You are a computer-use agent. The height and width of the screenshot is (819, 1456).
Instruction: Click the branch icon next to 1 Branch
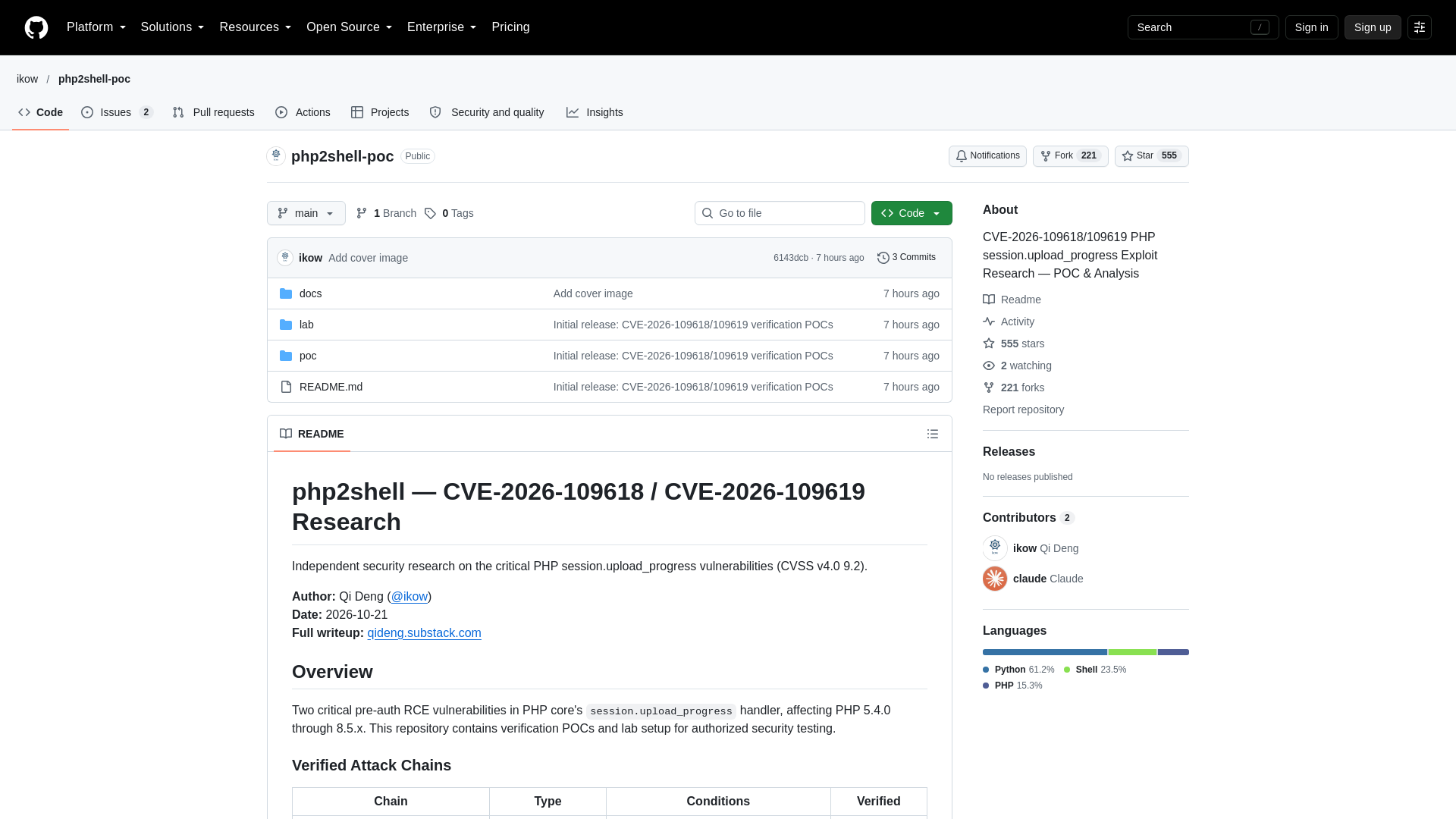[x=362, y=213]
